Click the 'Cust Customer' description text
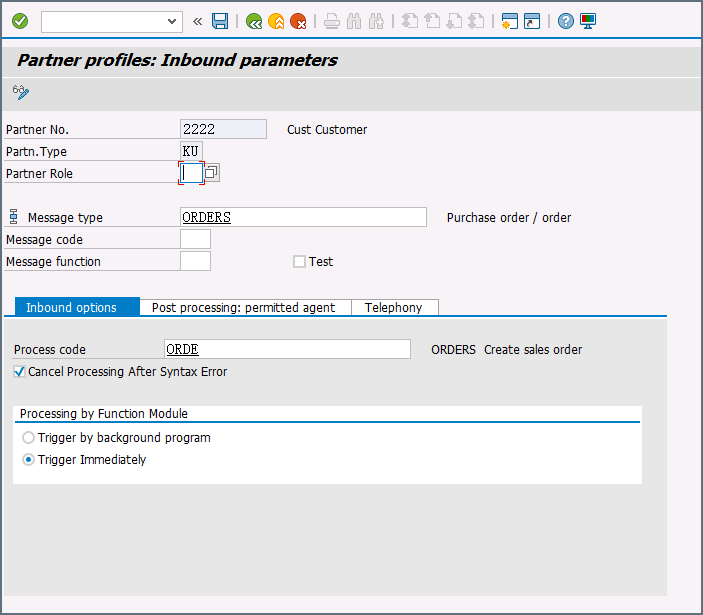This screenshot has width=703, height=615. (x=327, y=130)
